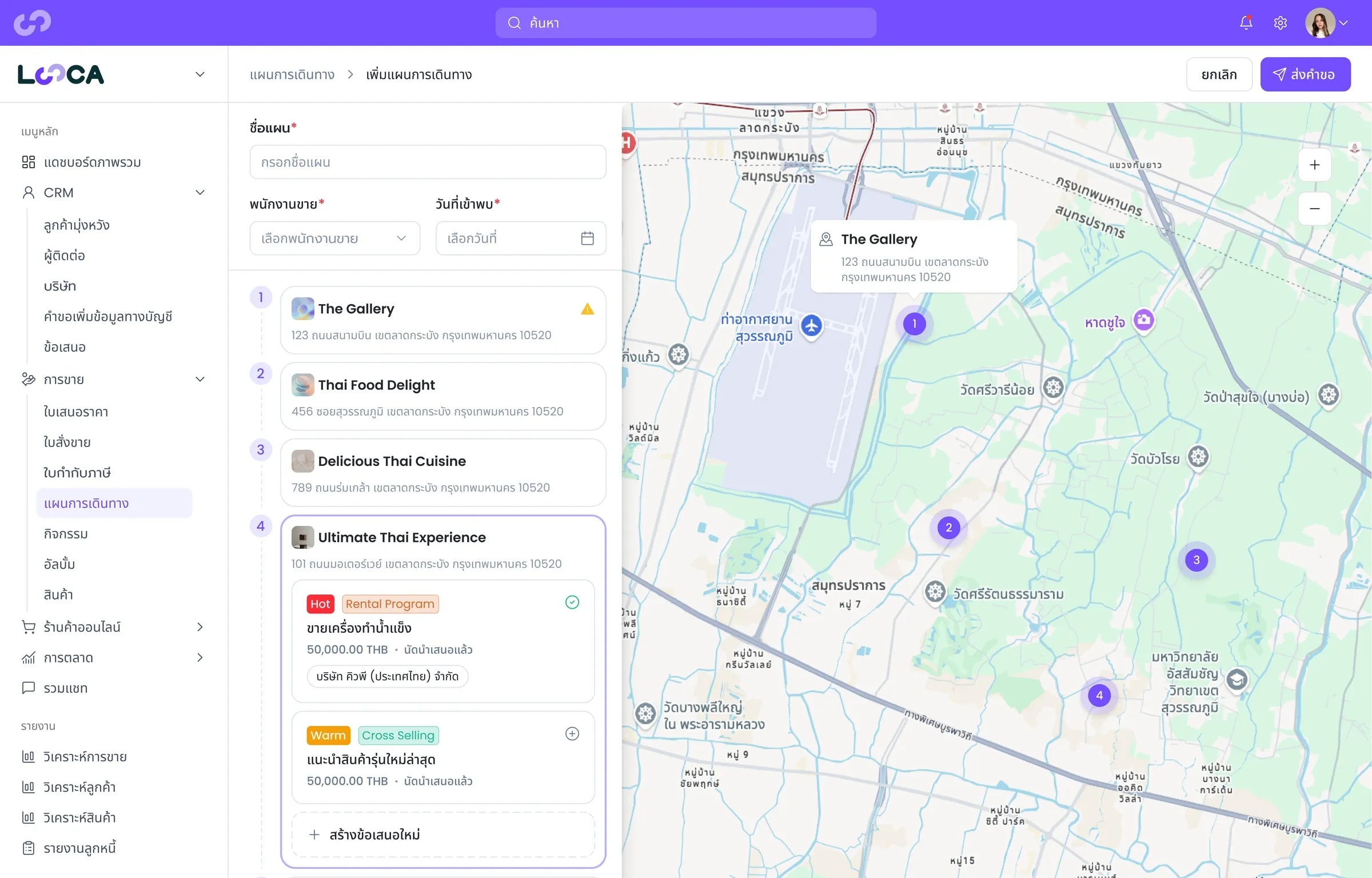
Task: Click the search magnifier icon
Action: [x=514, y=23]
